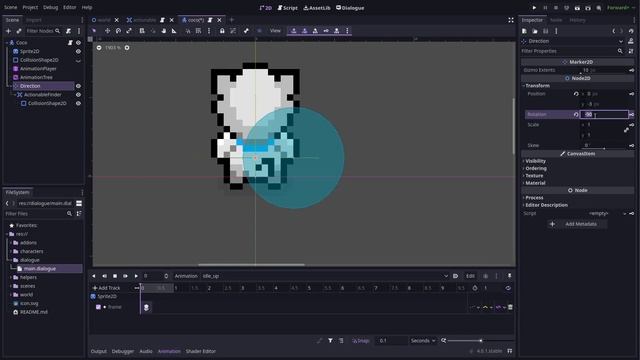640x360 pixels.
Task: Switch to the AssetLib workspace
Action: point(317,8)
